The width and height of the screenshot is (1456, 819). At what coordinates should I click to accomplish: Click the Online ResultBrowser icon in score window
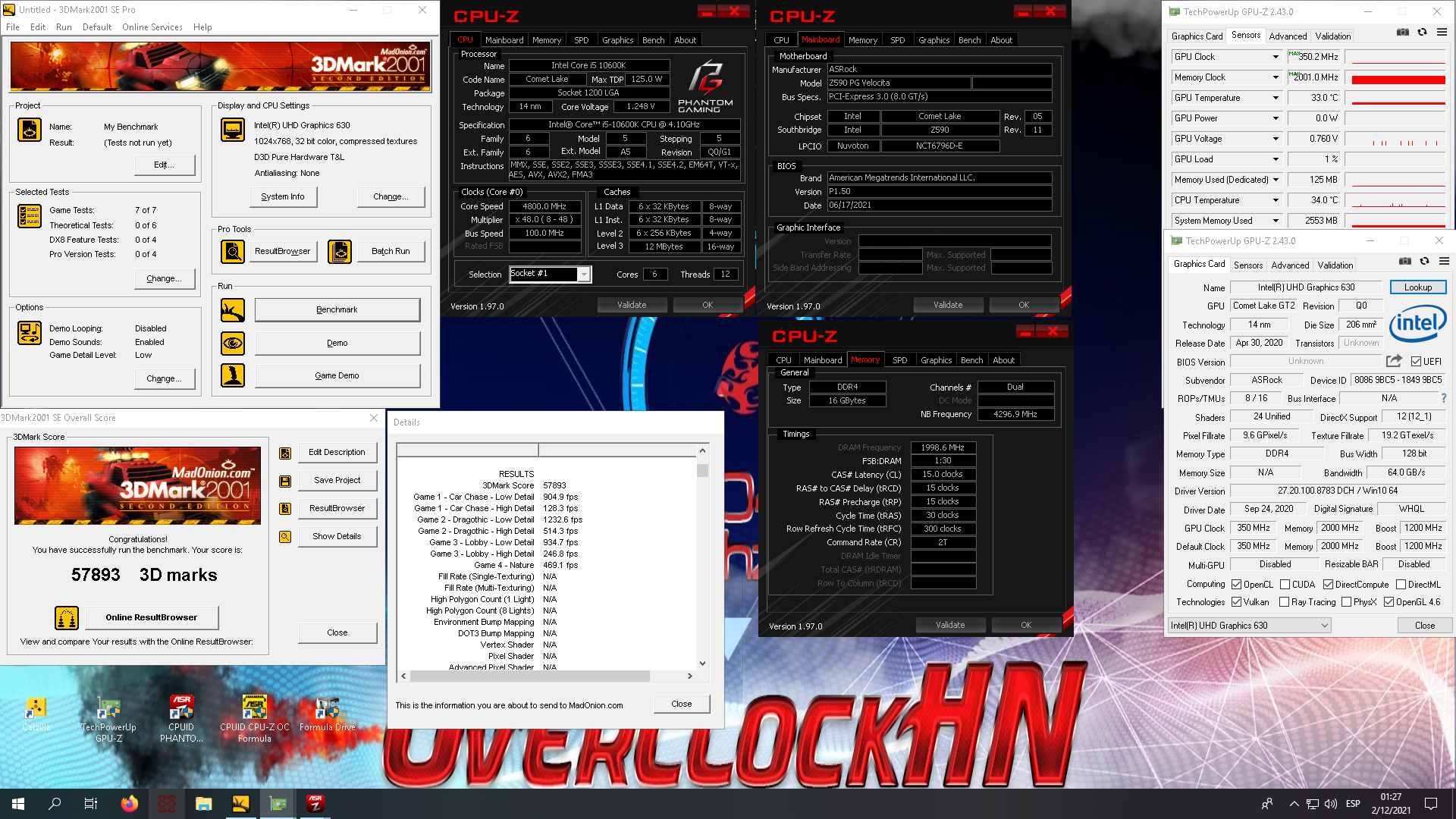67,618
